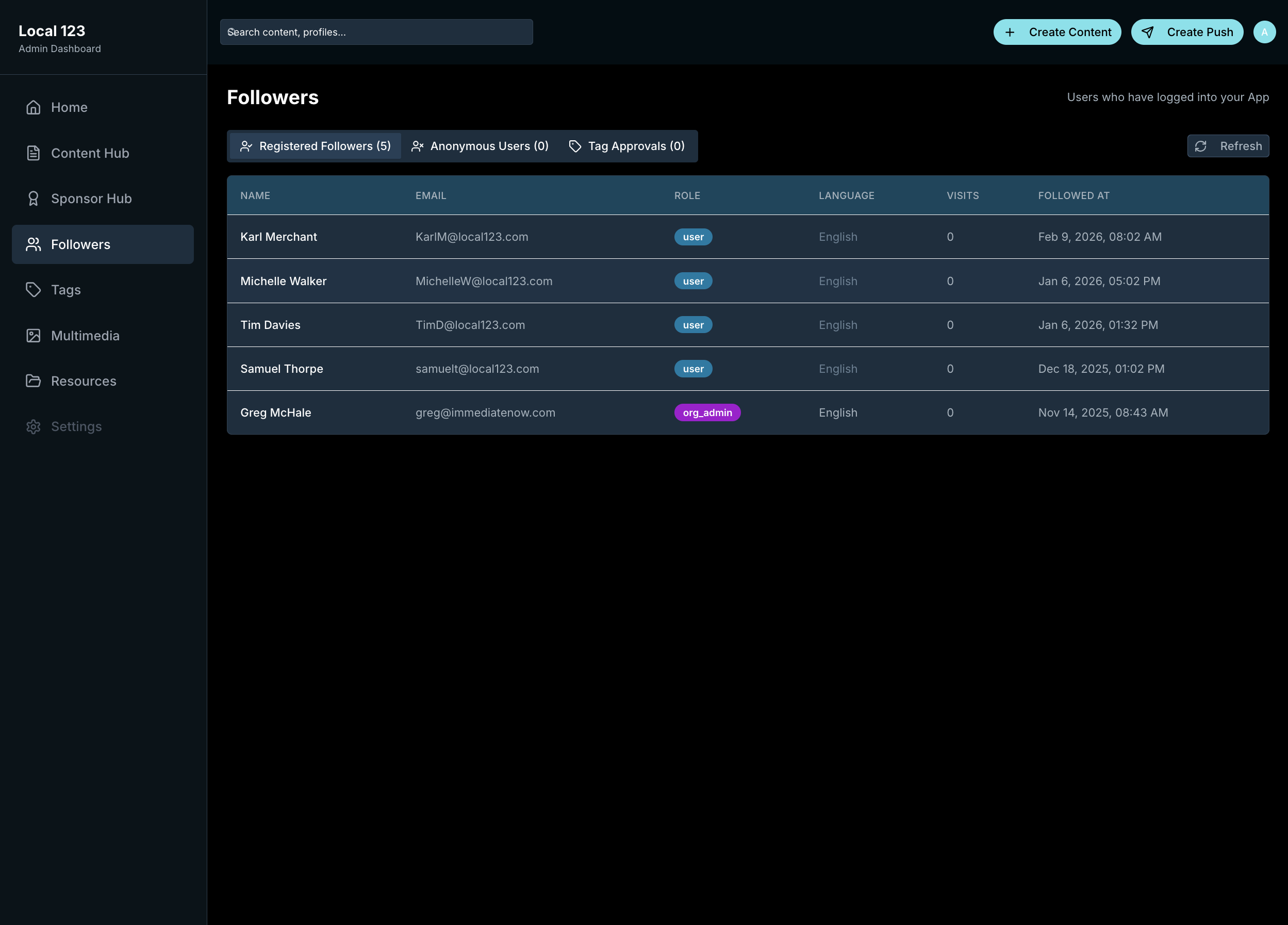Click Tim Davies's user role badge
This screenshot has width=1288, height=925.
click(693, 325)
